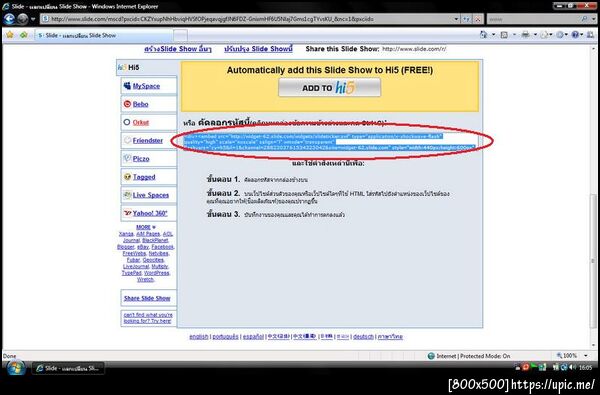Viewport: 600px width, 395px height.
Task: Open the Bebo sharing option
Action: pyautogui.click(x=140, y=104)
